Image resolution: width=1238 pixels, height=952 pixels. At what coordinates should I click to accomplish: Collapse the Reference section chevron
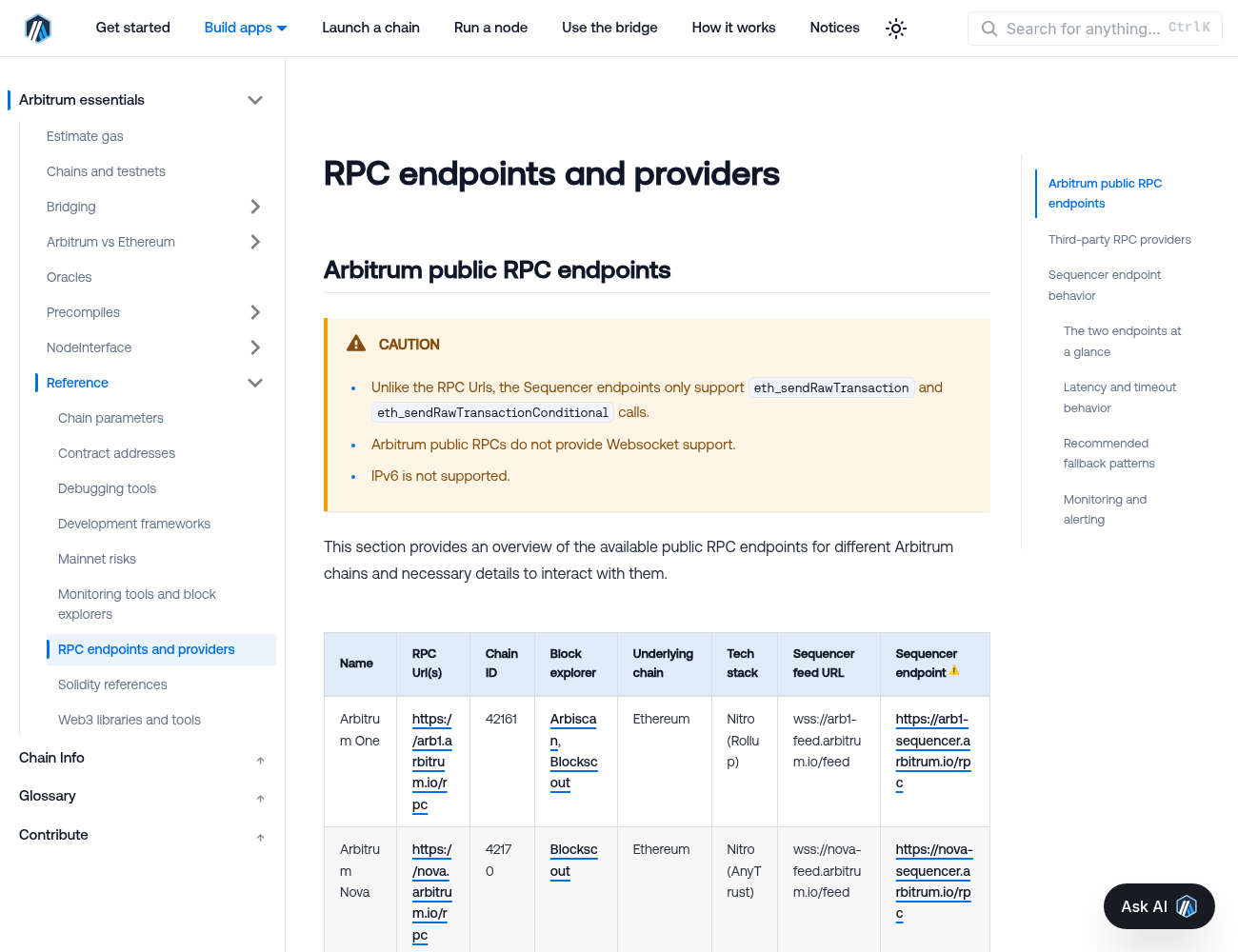(255, 383)
